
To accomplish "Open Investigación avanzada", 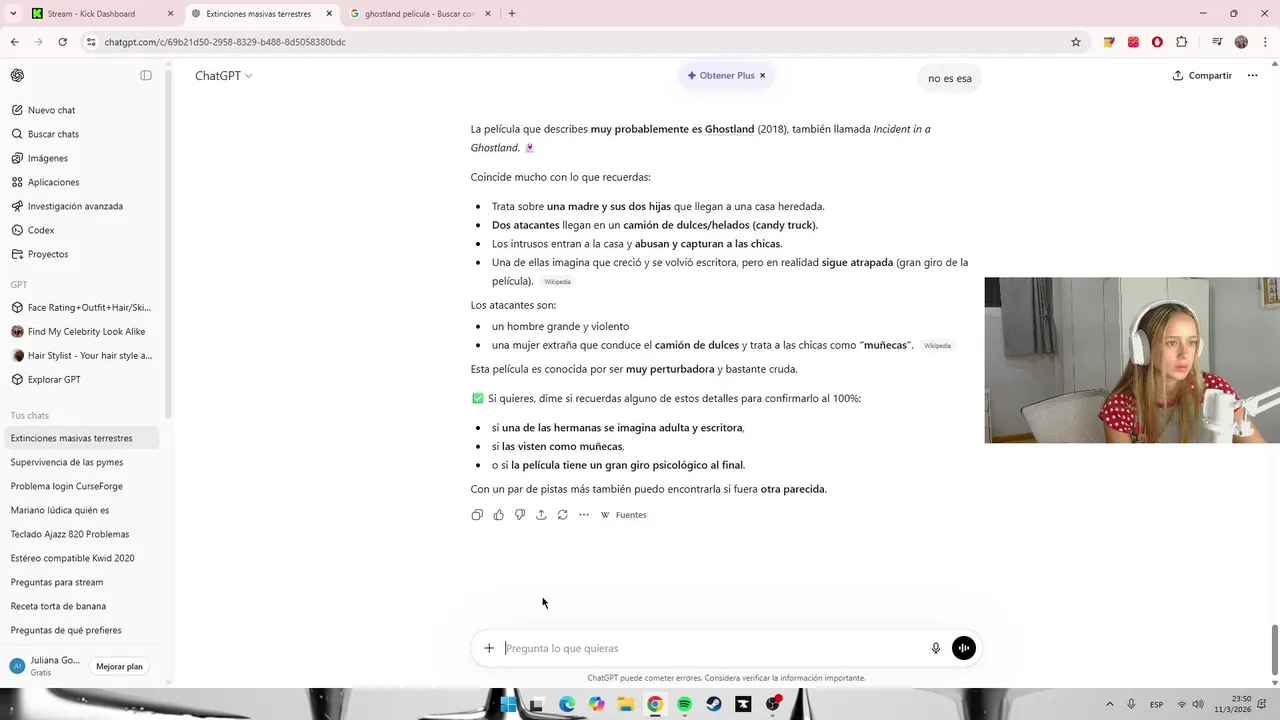I will (82, 206).
